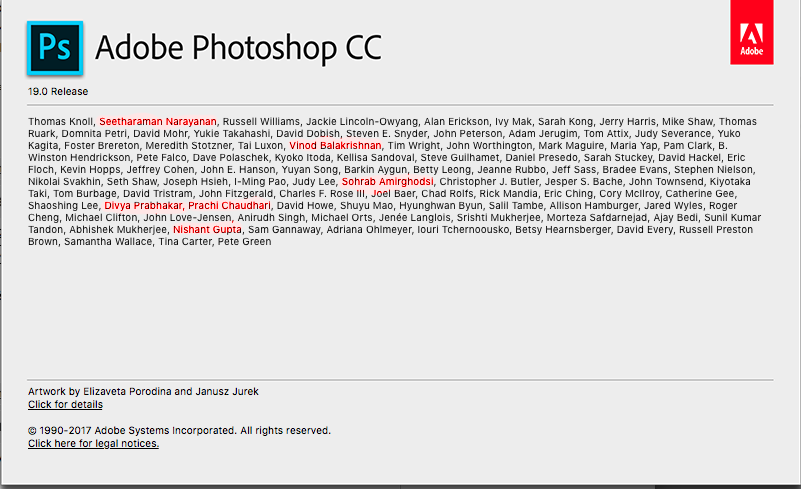Click red name 'Prachi Chaudhari'
Screen dimensions: 801x489
coord(229,205)
